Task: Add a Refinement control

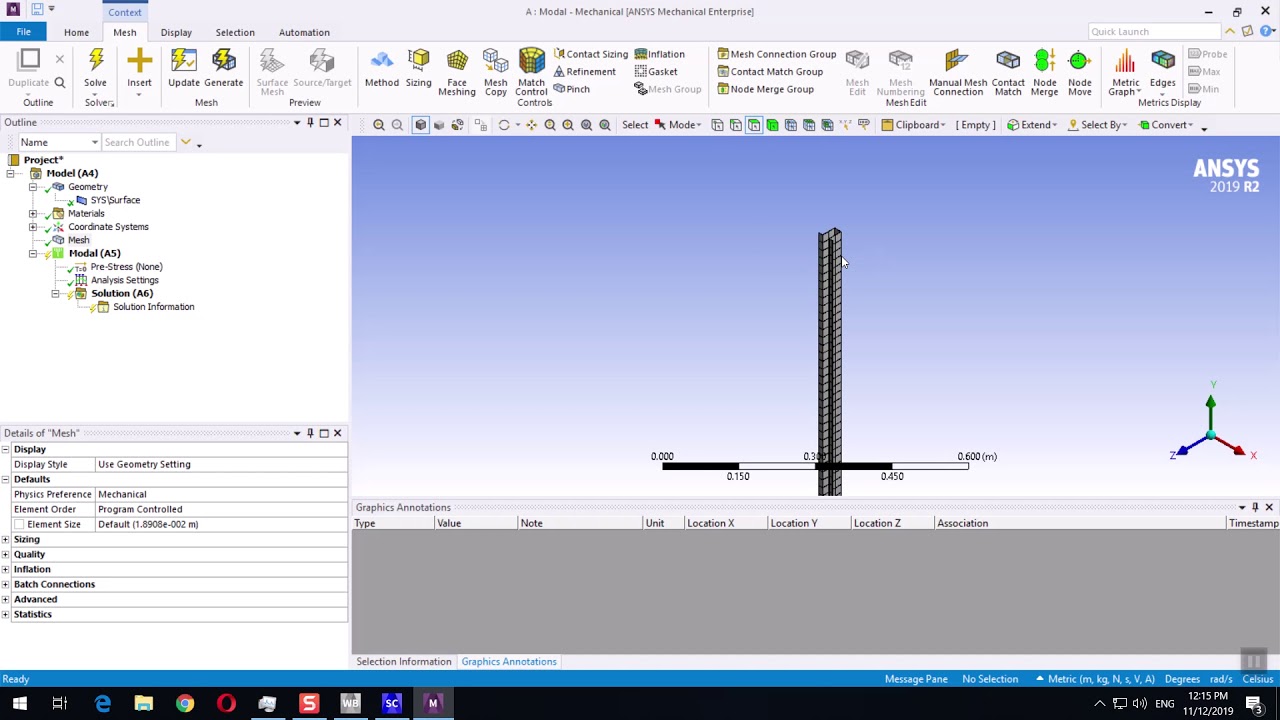Action: pyautogui.click(x=585, y=72)
